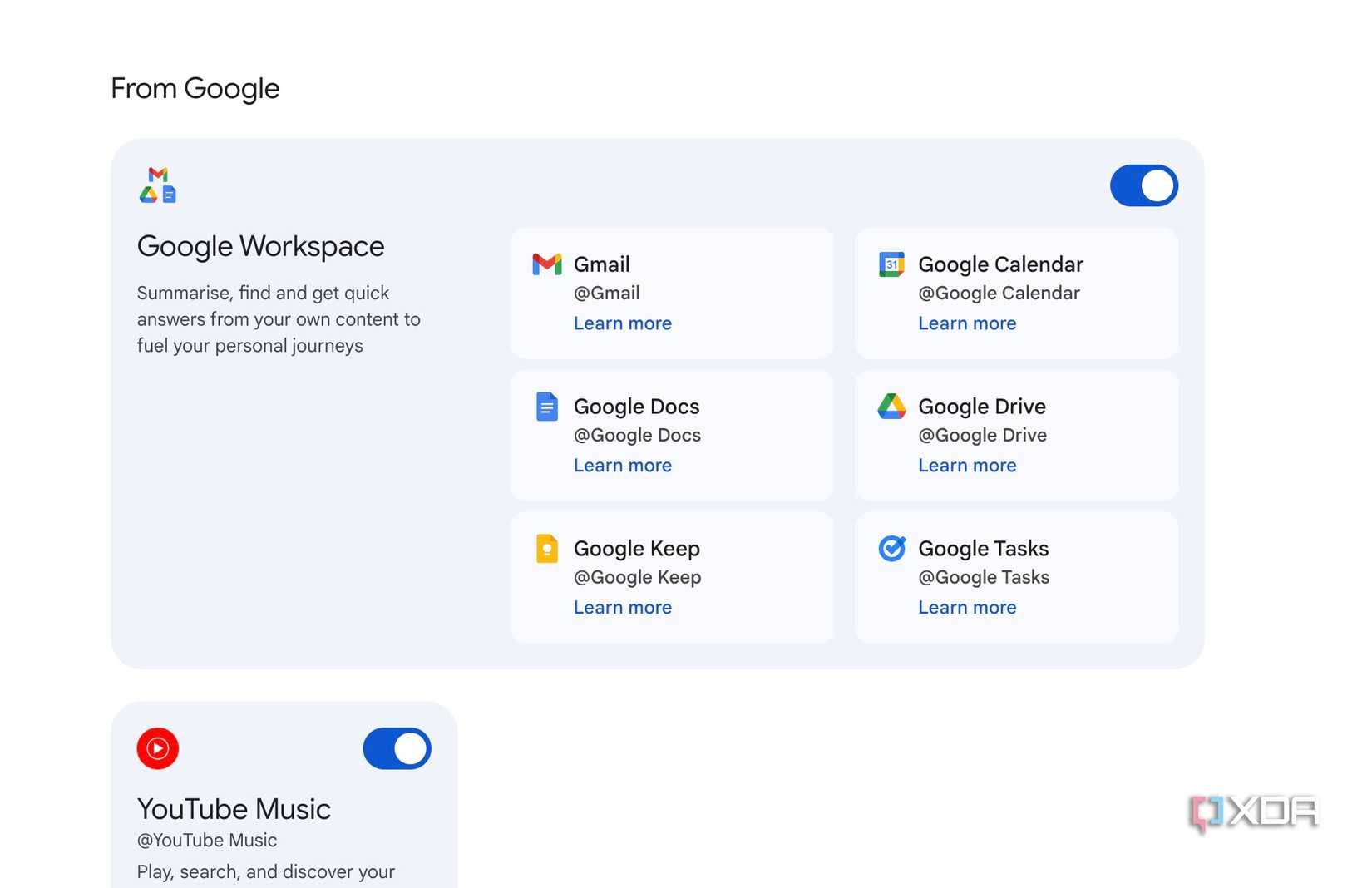This screenshot has width=1372, height=888.
Task: Click the Gmail icon
Action: click(546, 264)
